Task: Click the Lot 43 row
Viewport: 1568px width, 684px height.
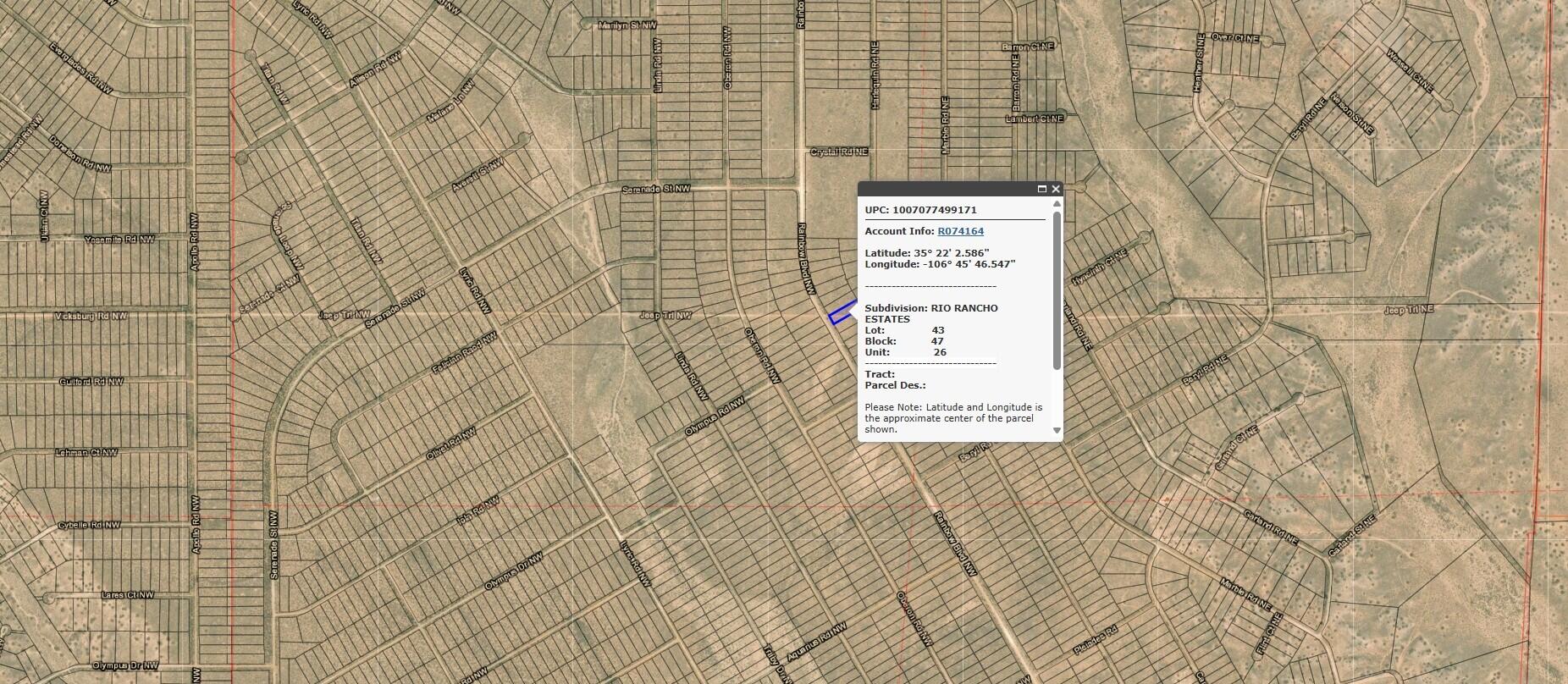Action: click(904, 330)
